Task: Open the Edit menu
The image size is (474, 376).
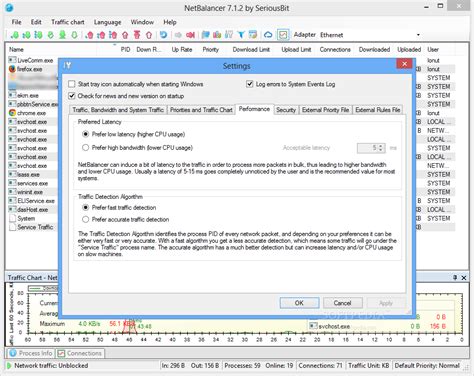Action: 36,22
